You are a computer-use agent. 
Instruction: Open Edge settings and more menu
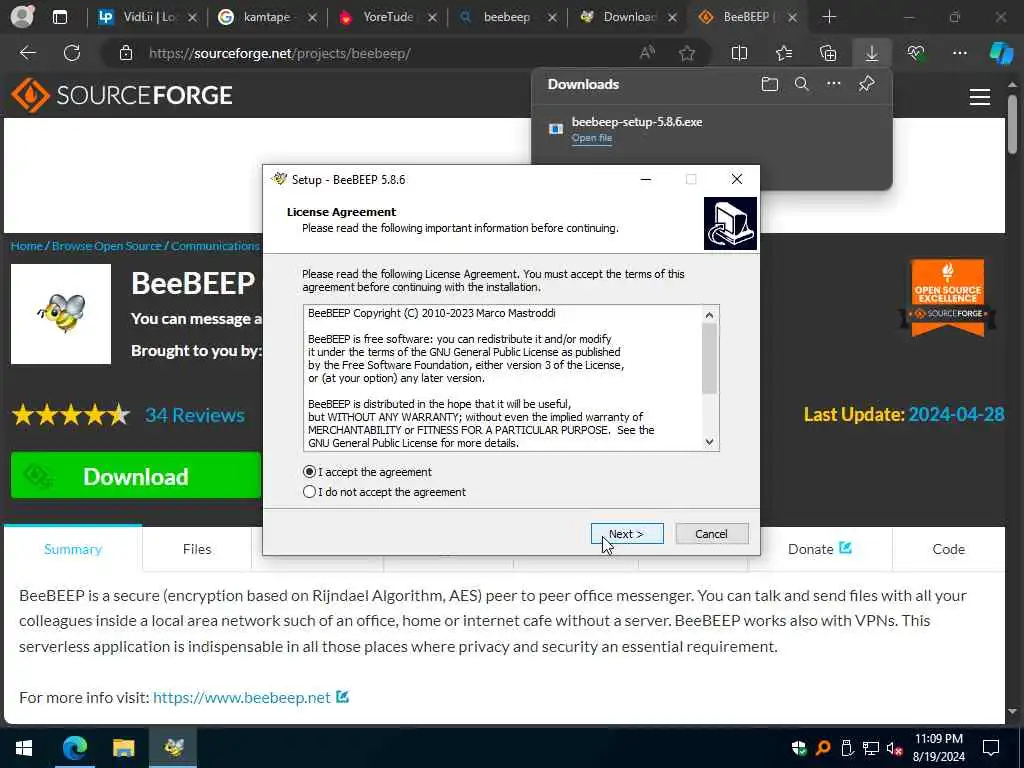959,54
